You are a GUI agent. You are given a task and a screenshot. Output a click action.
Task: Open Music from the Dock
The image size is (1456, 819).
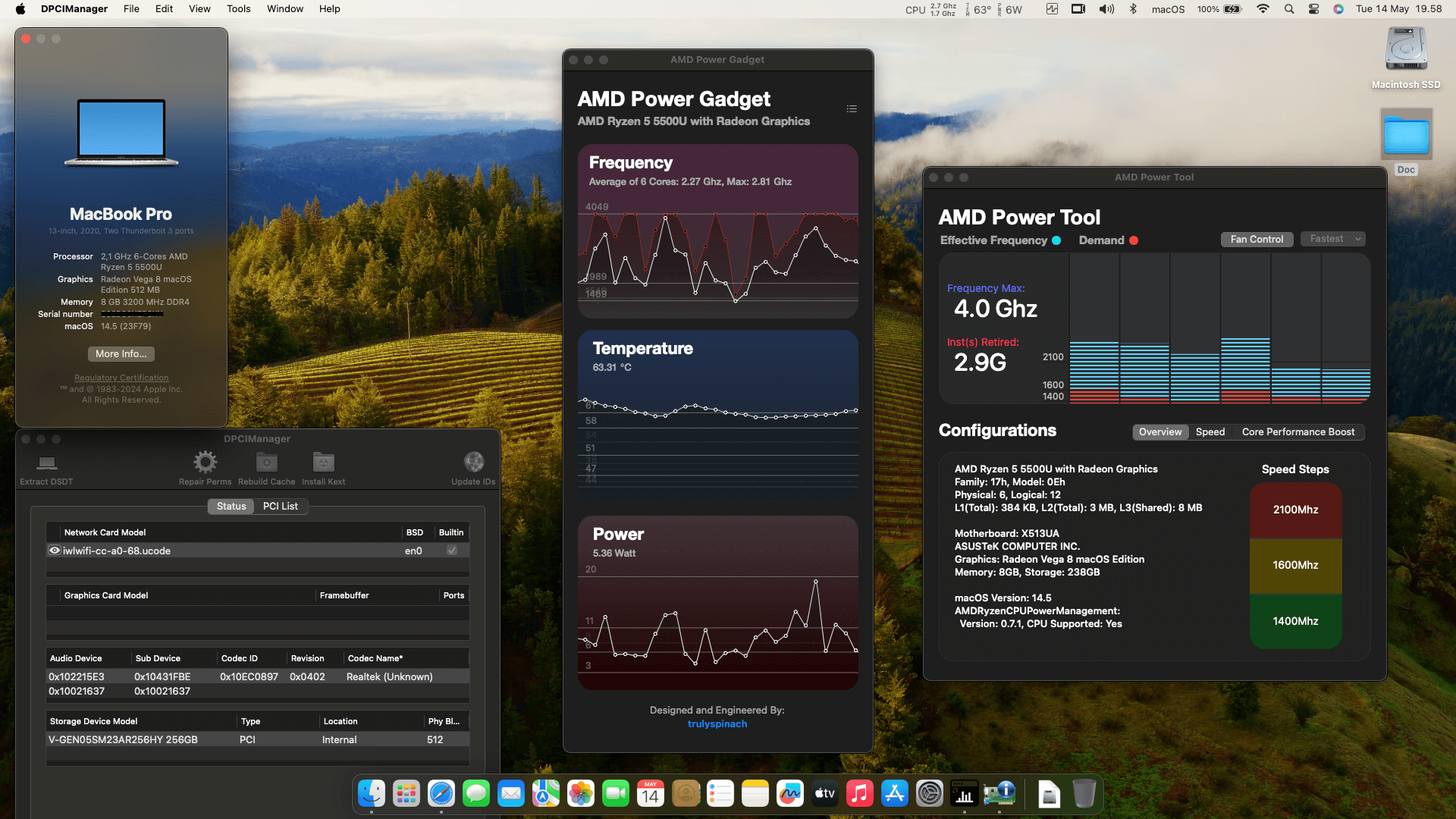click(x=860, y=794)
